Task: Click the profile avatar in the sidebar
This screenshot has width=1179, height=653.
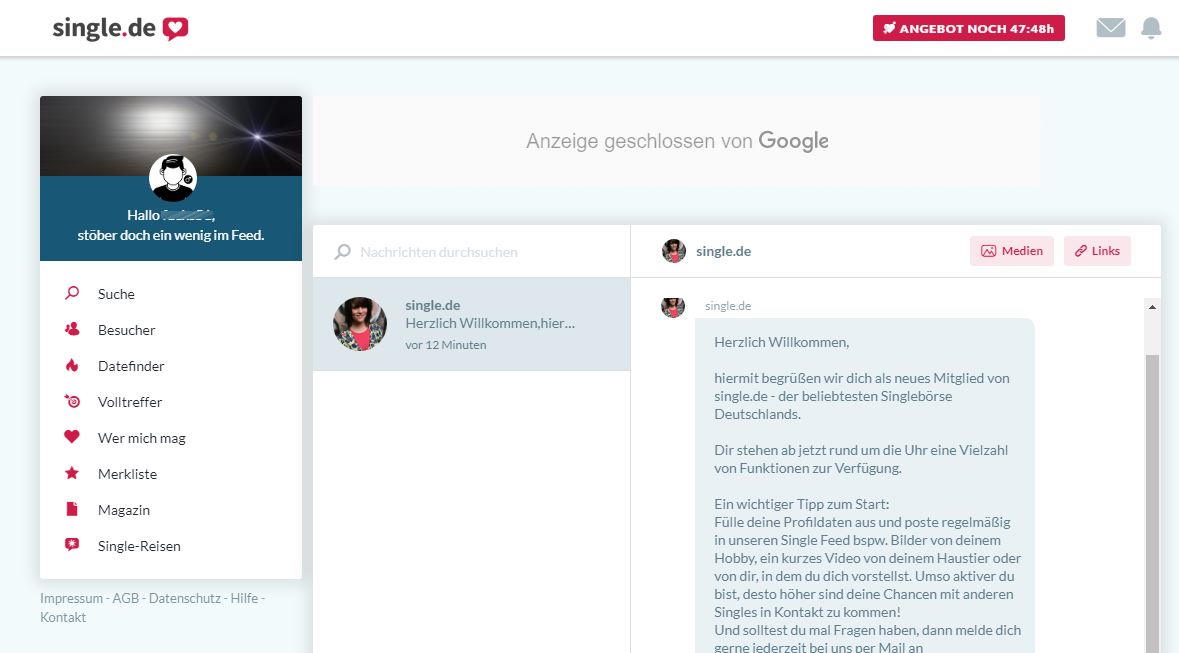Action: coord(173,178)
